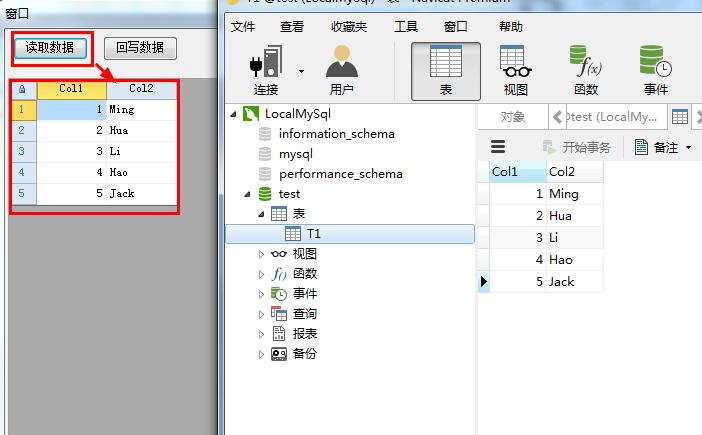Select the 函数 f() icon in tree
Image resolution: width=702 pixels, height=435 pixels.
click(x=279, y=274)
